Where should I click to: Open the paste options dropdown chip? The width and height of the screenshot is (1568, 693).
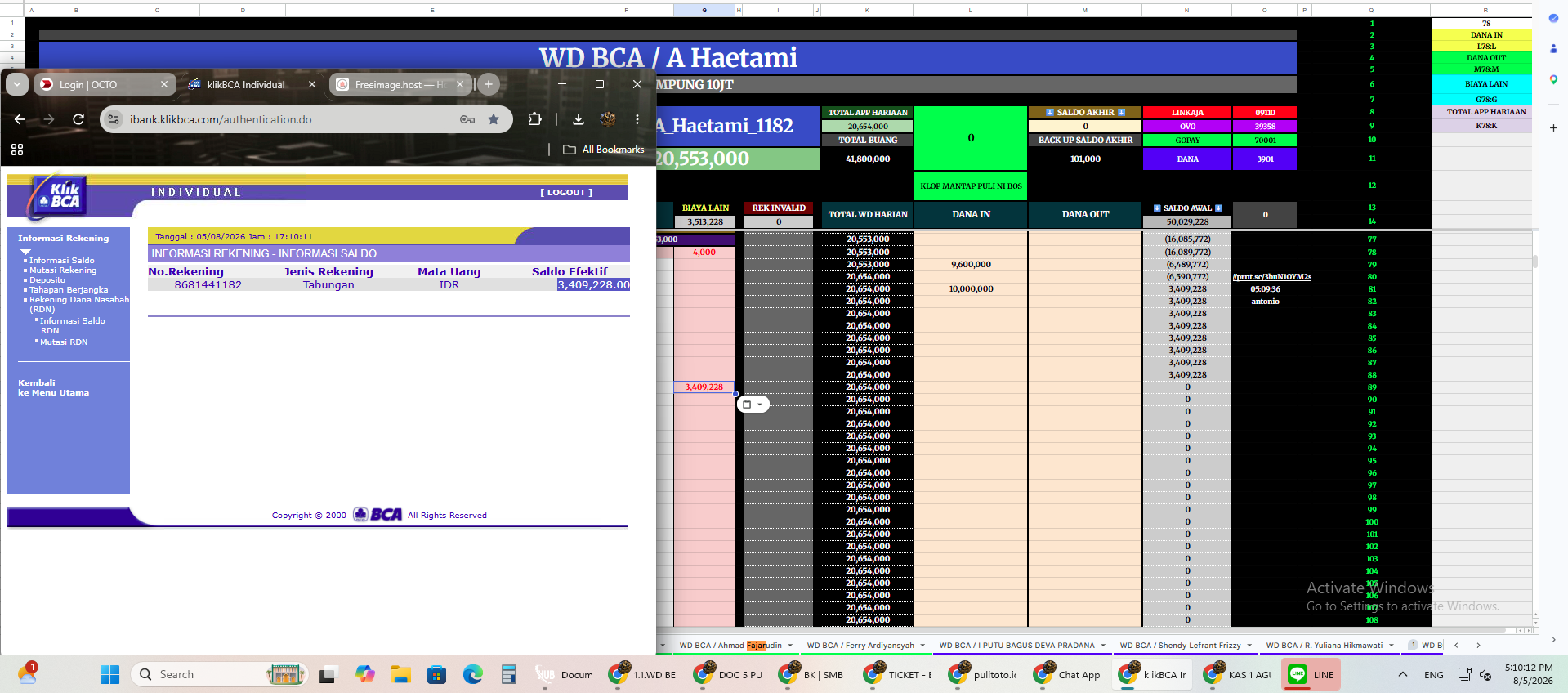click(x=753, y=405)
